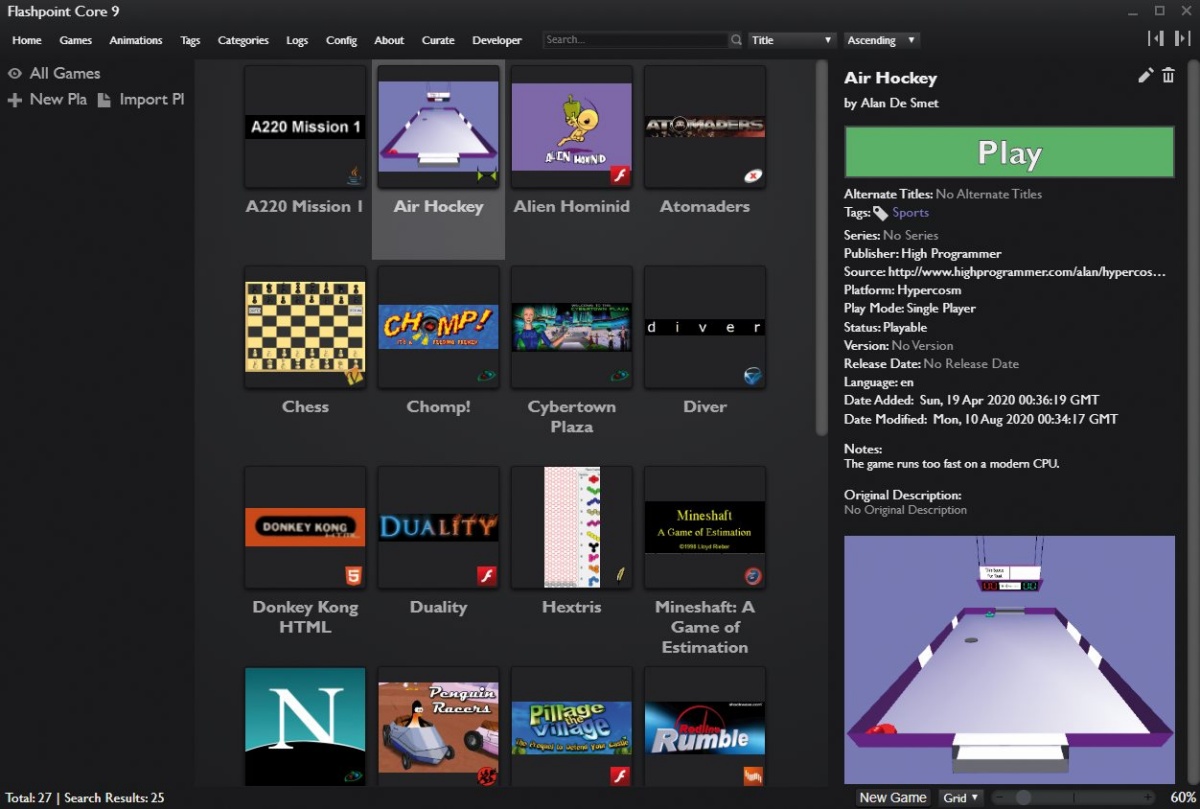The image size is (1200, 809).
Task: Focus the Search input field
Action: [x=636, y=40]
